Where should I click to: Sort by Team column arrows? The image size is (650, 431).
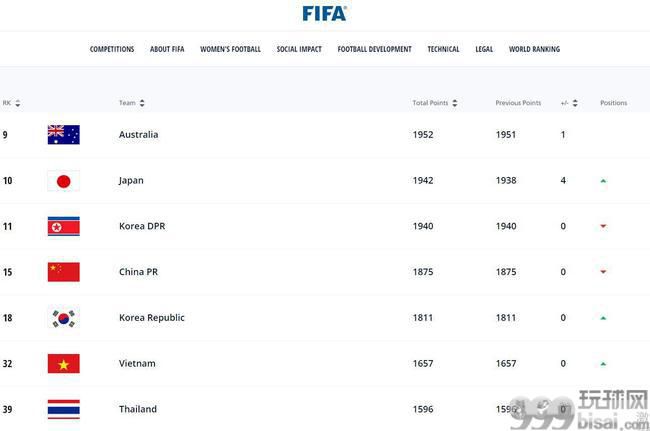[x=142, y=103]
